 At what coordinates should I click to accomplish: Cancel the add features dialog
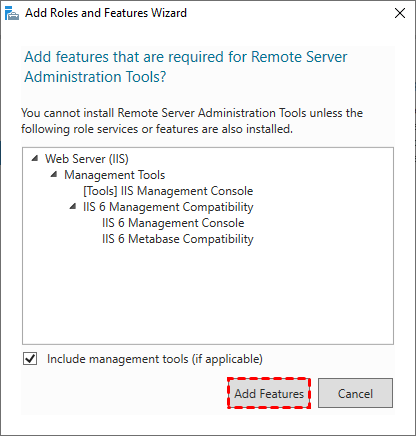pos(355,393)
